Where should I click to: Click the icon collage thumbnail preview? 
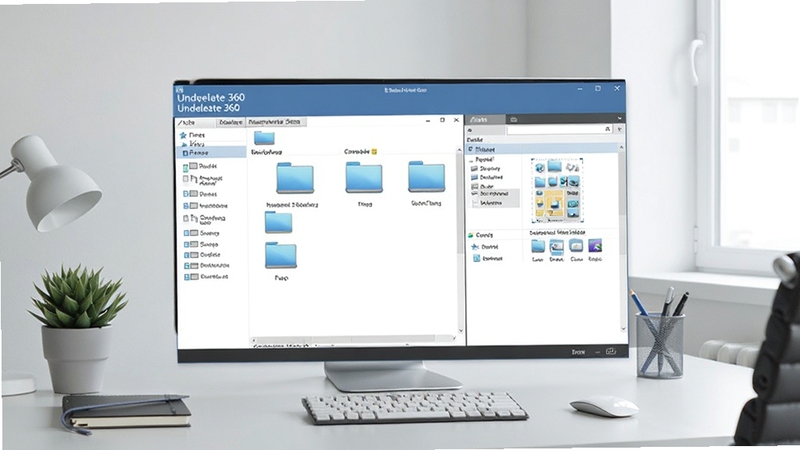point(557,190)
